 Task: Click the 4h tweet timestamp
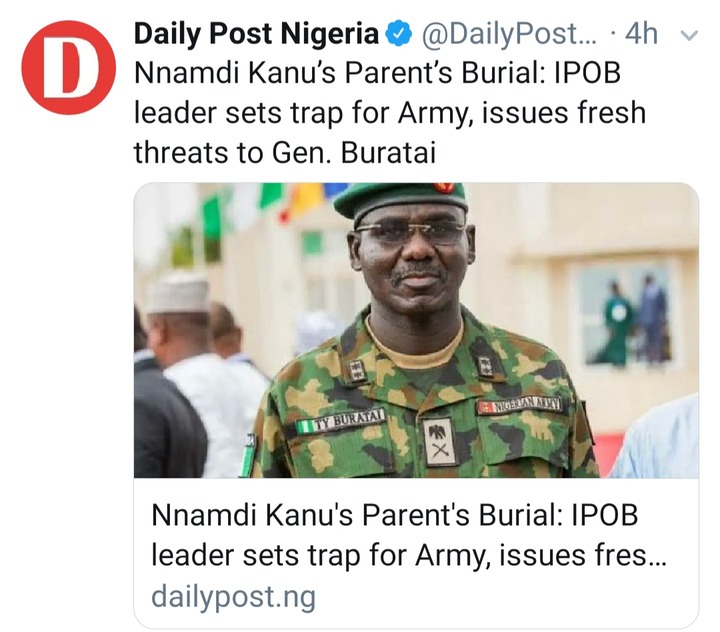pos(641,34)
